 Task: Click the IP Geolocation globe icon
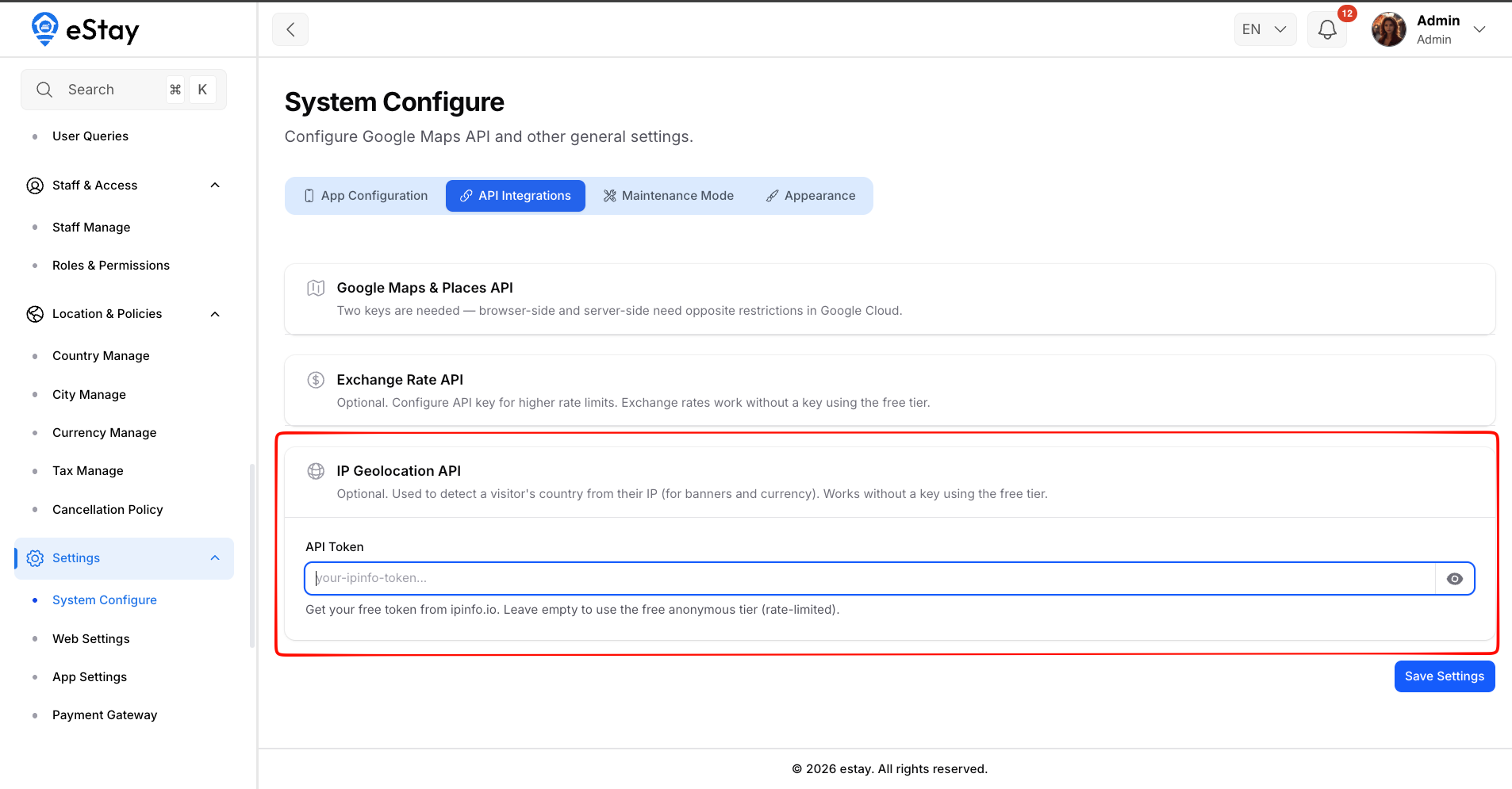click(x=316, y=471)
